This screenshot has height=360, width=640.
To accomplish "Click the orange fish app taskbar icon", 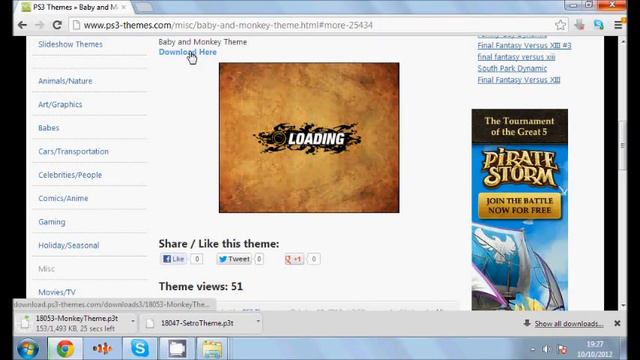I will coord(102,349).
